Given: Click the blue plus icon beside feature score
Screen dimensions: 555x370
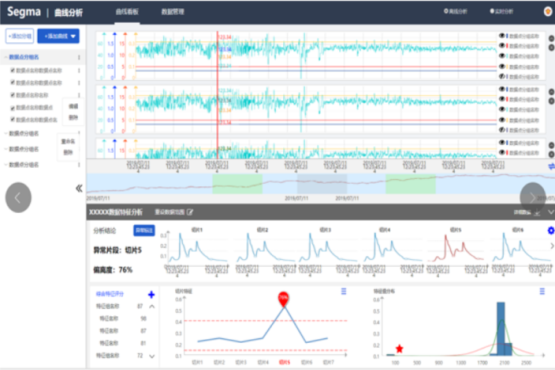Looking at the screenshot, I should click(151, 295).
